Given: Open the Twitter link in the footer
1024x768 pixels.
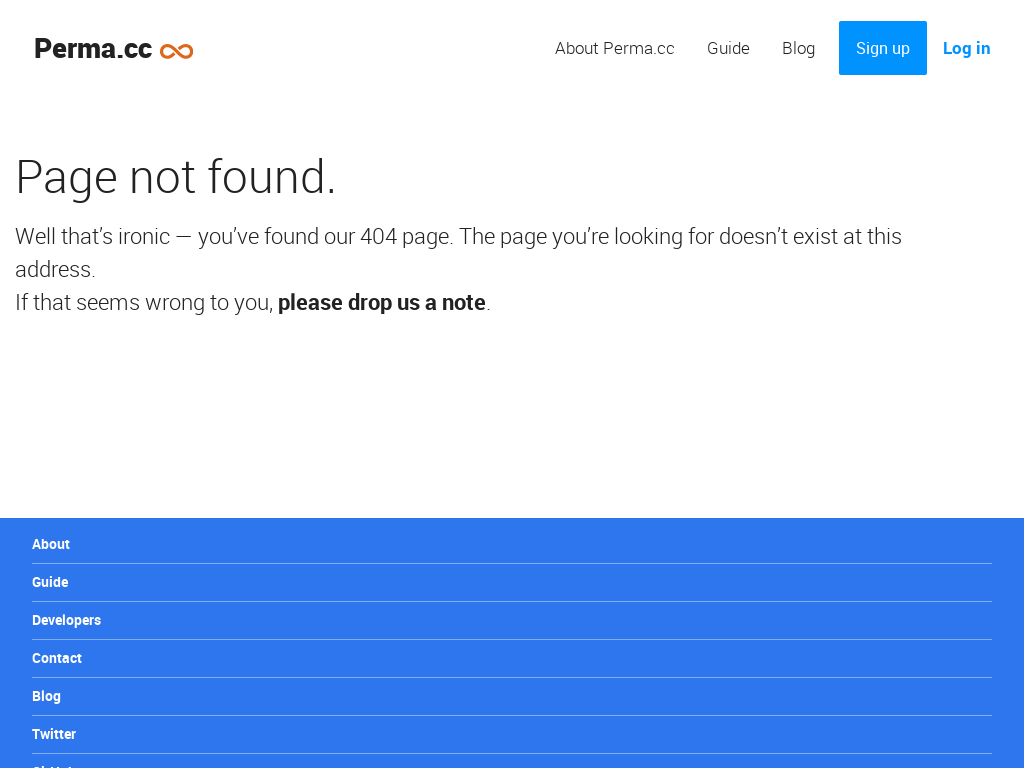Looking at the screenshot, I should (54, 733).
